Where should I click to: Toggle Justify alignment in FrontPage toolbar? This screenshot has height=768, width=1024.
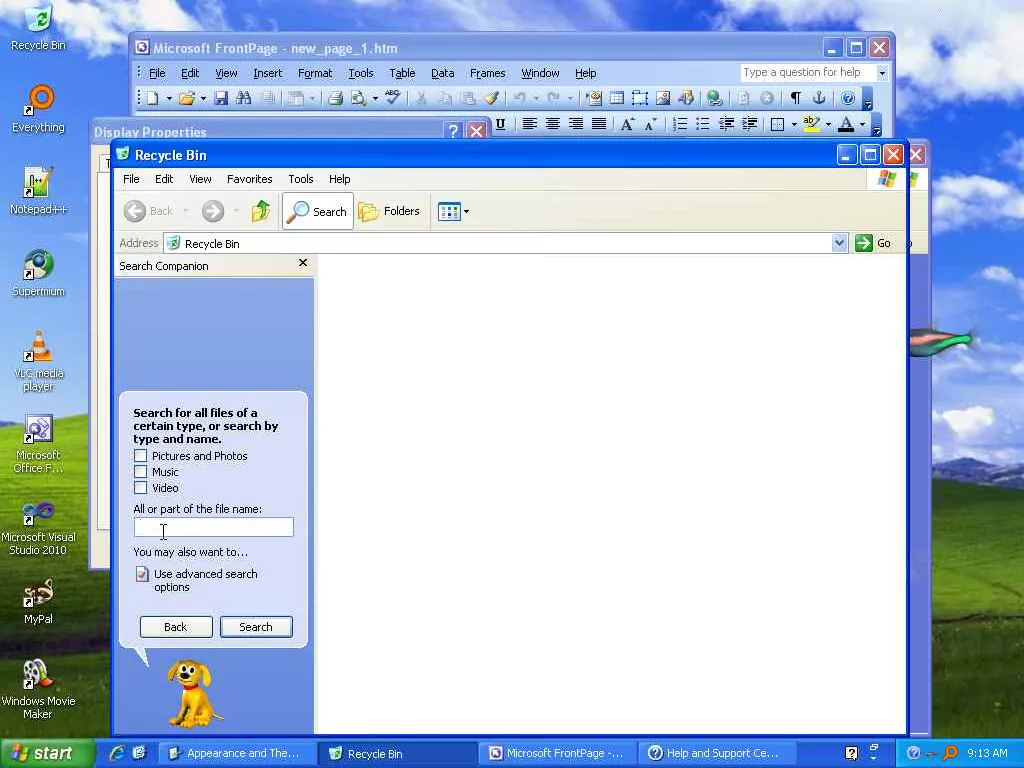599,124
